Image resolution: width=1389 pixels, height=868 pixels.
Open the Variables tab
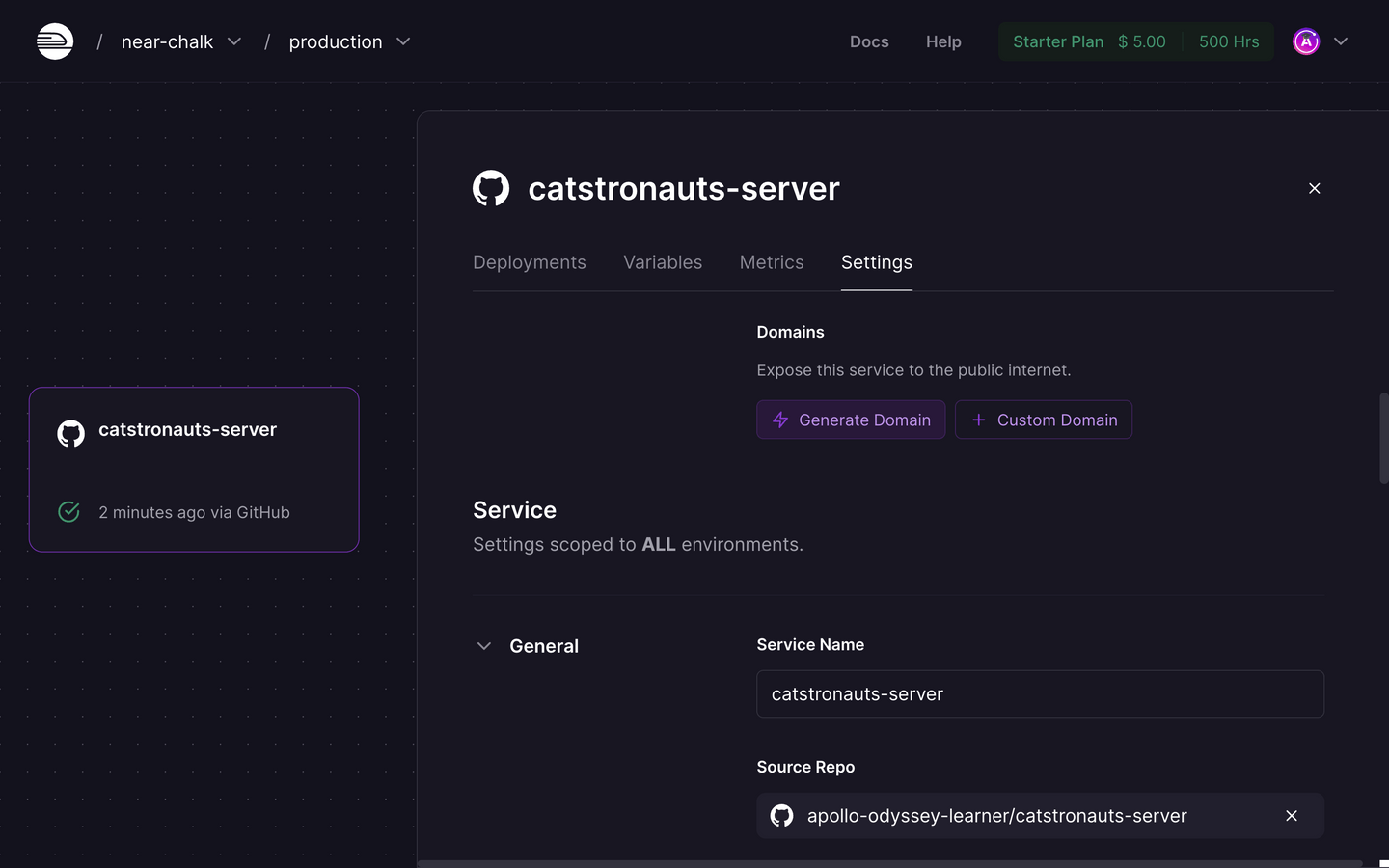[x=663, y=262]
